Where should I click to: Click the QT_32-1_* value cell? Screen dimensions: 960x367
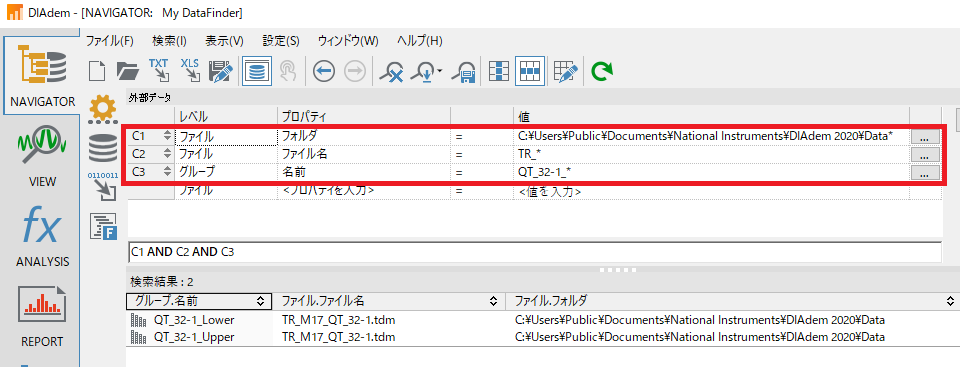(711, 173)
